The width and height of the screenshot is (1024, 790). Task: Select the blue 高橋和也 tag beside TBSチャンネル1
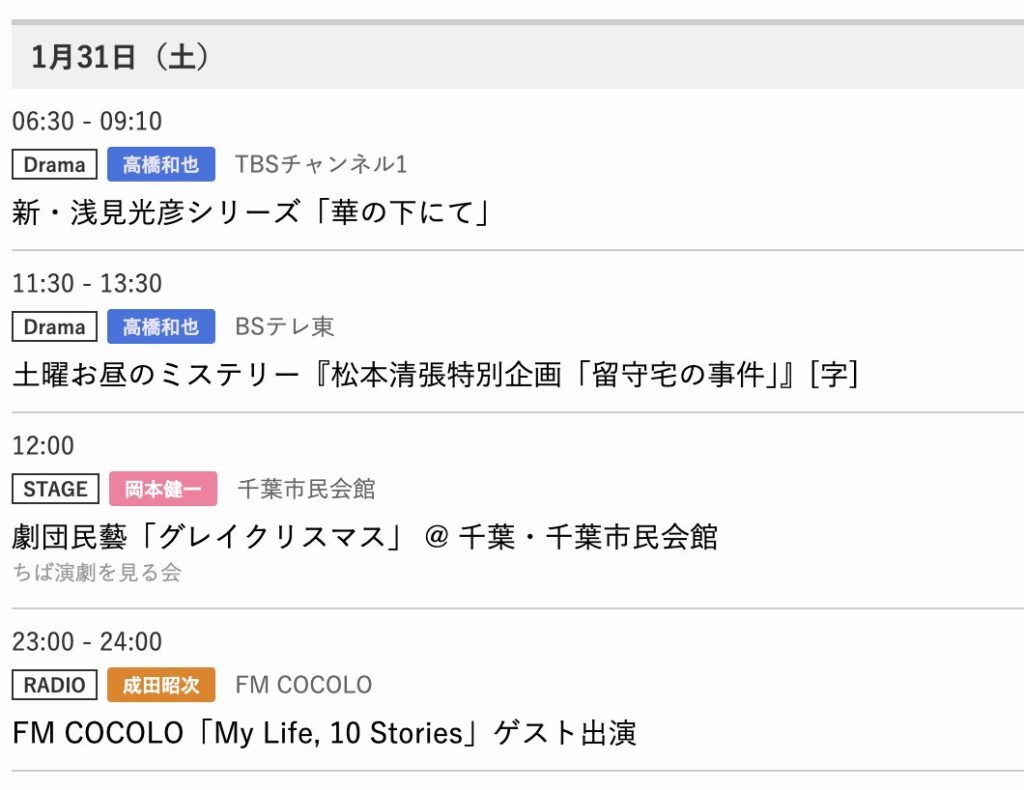coord(161,165)
